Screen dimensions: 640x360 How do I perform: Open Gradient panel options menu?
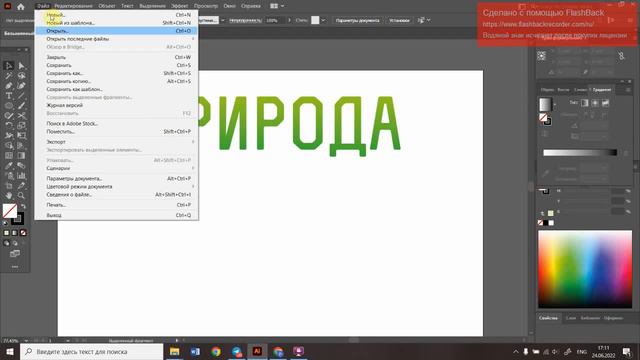click(x=628, y=90)
